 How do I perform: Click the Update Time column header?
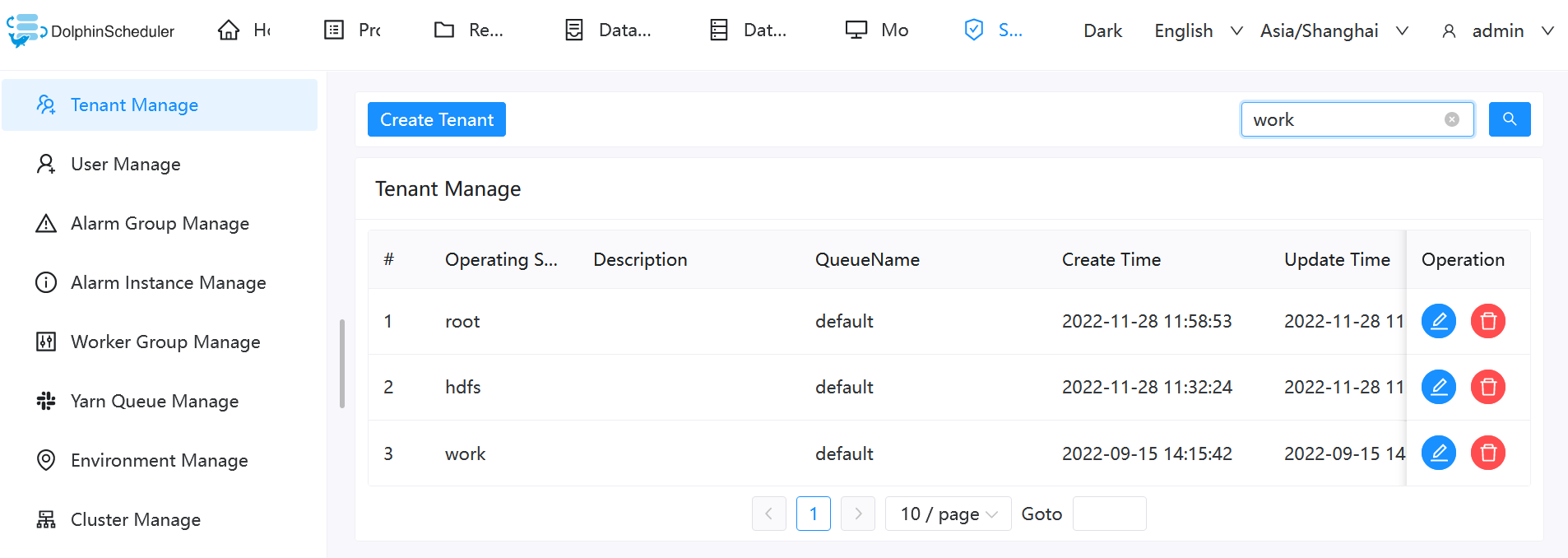[1337, 259]
